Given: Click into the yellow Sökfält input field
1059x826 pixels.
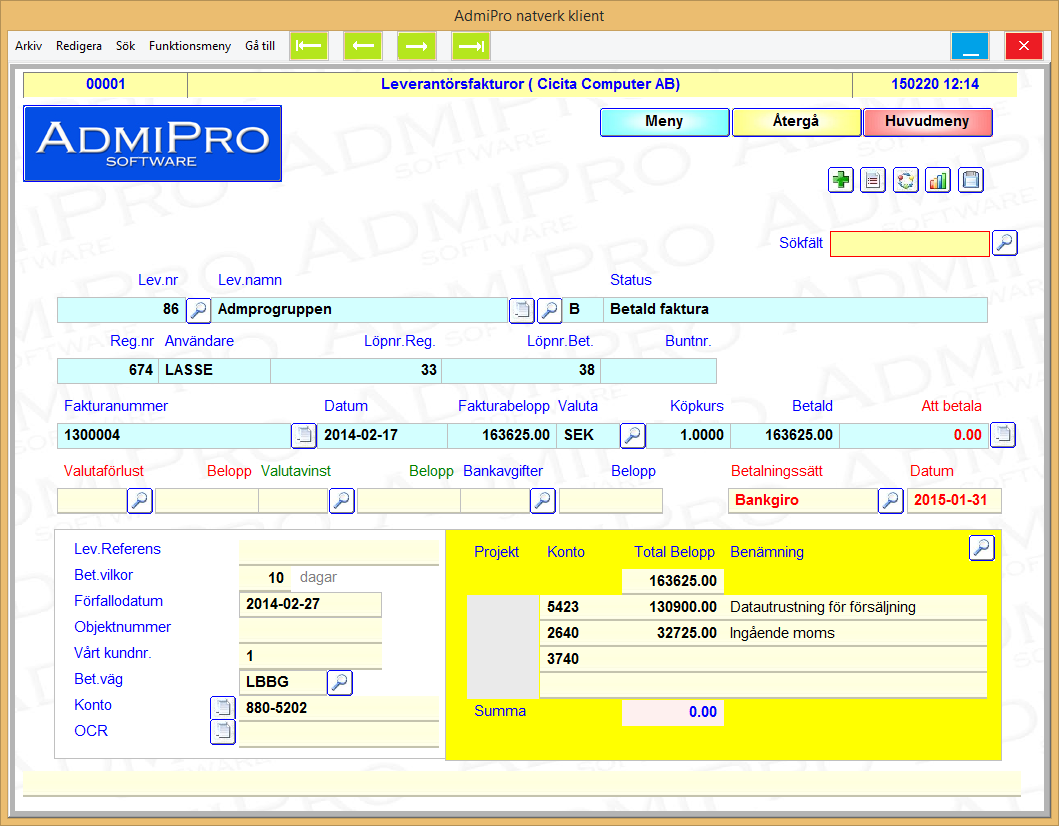Looking at the screenshot, I should tap(909, 244).
